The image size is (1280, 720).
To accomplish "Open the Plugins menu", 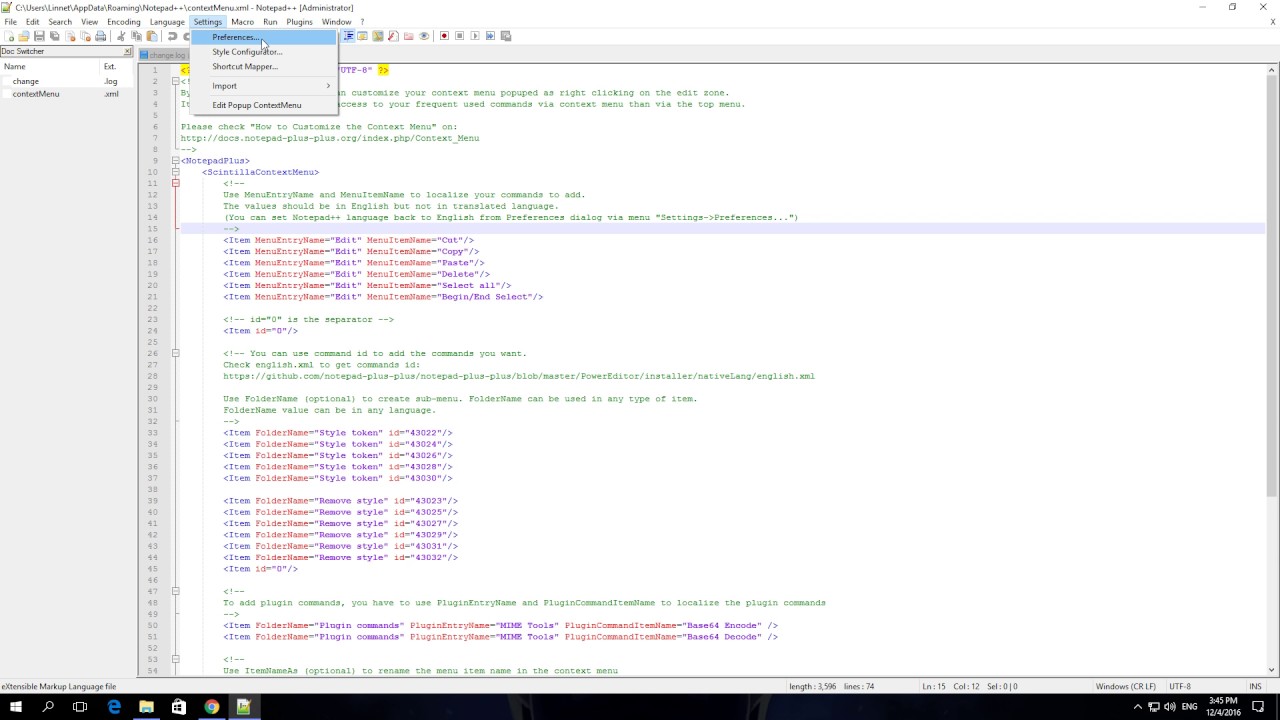I will click(x=299, y=22).
